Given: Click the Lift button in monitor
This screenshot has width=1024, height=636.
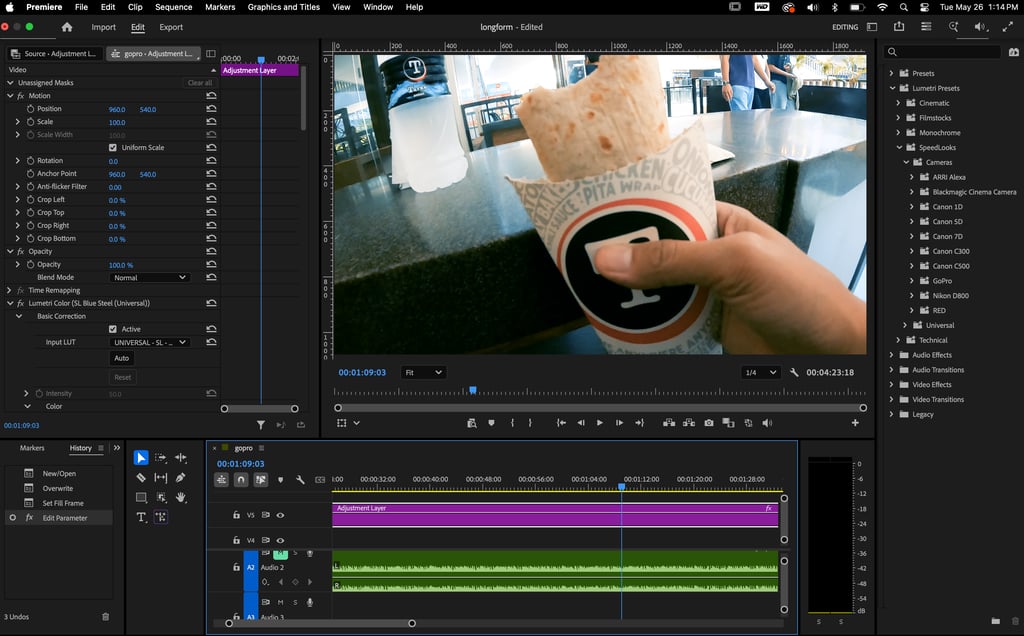Looking at the screenshot, I should pyautogui.click(x=669, y=423).
